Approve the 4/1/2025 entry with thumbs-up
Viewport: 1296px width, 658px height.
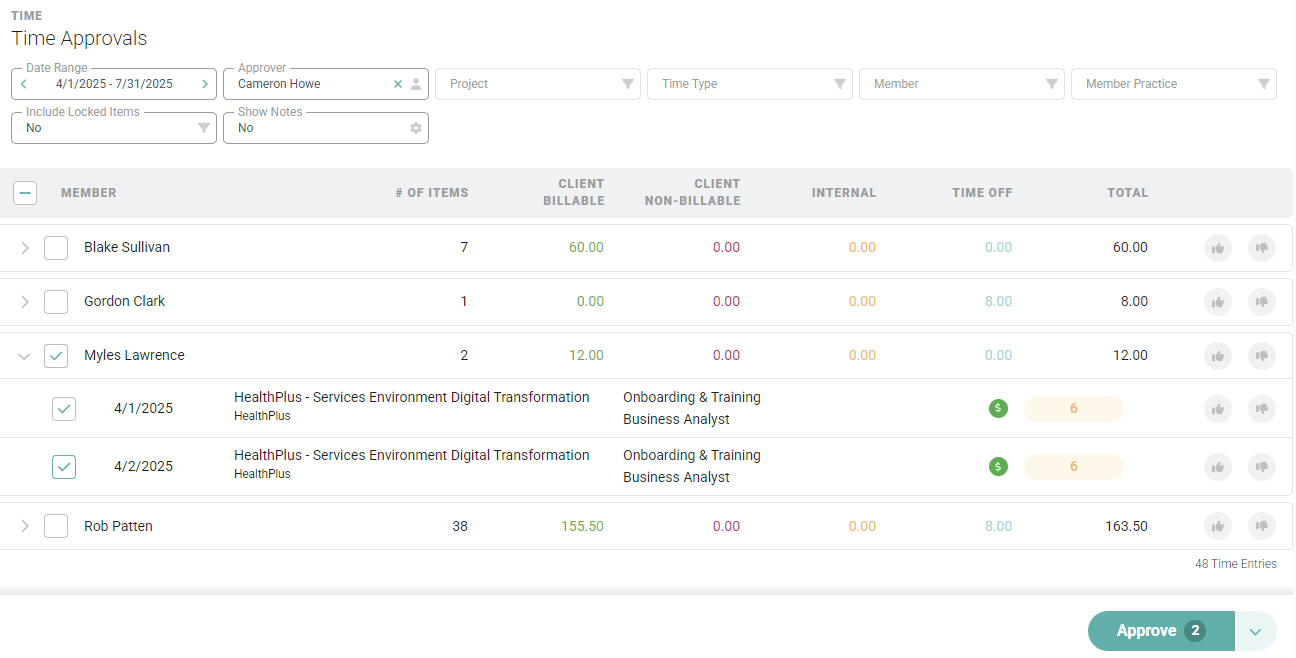coord(1218,408)
